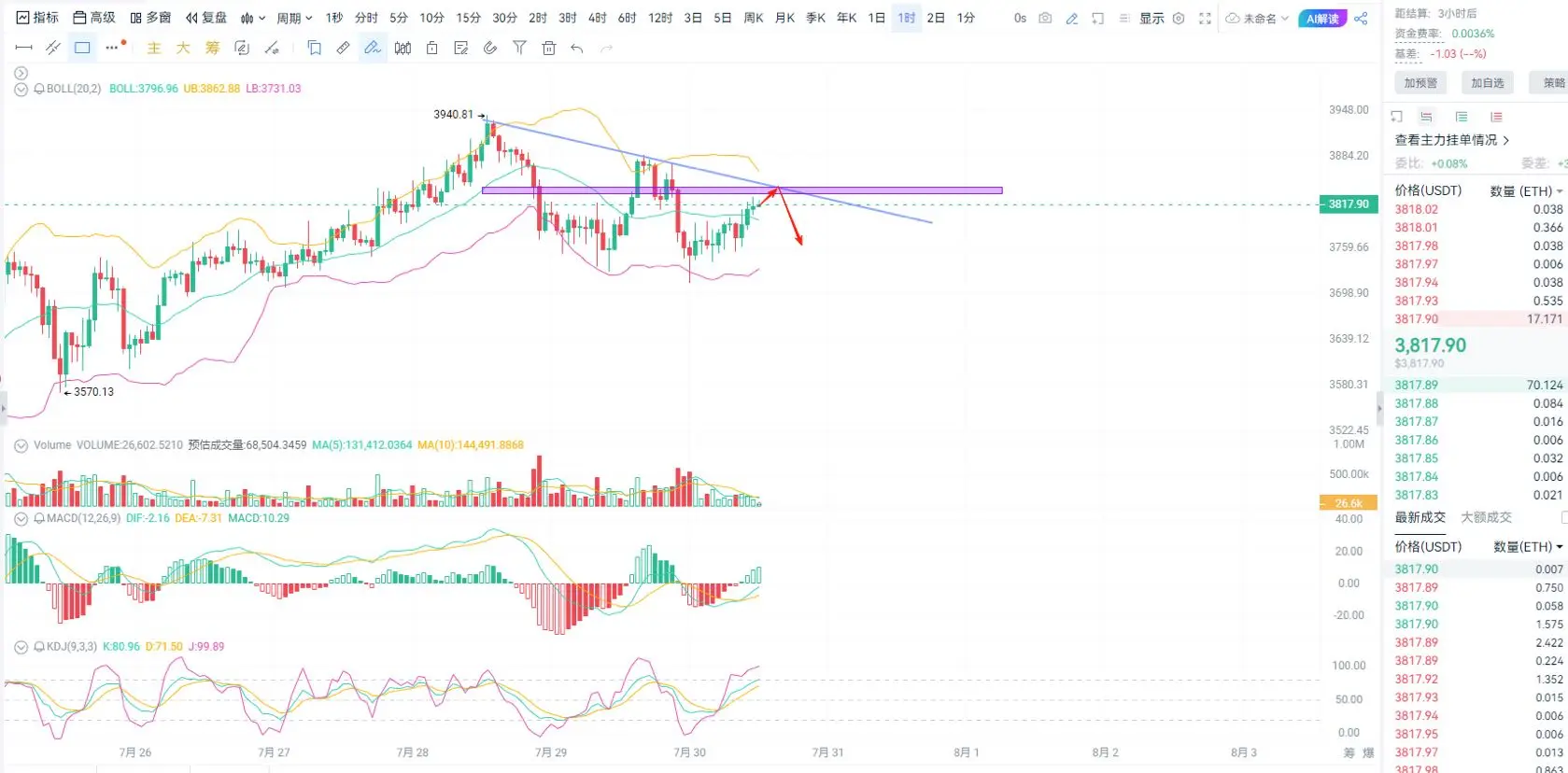Lock drawings with the padlock icon
Image resolution: width=1568 pixels, height=773 pixels.
point(431,48)
